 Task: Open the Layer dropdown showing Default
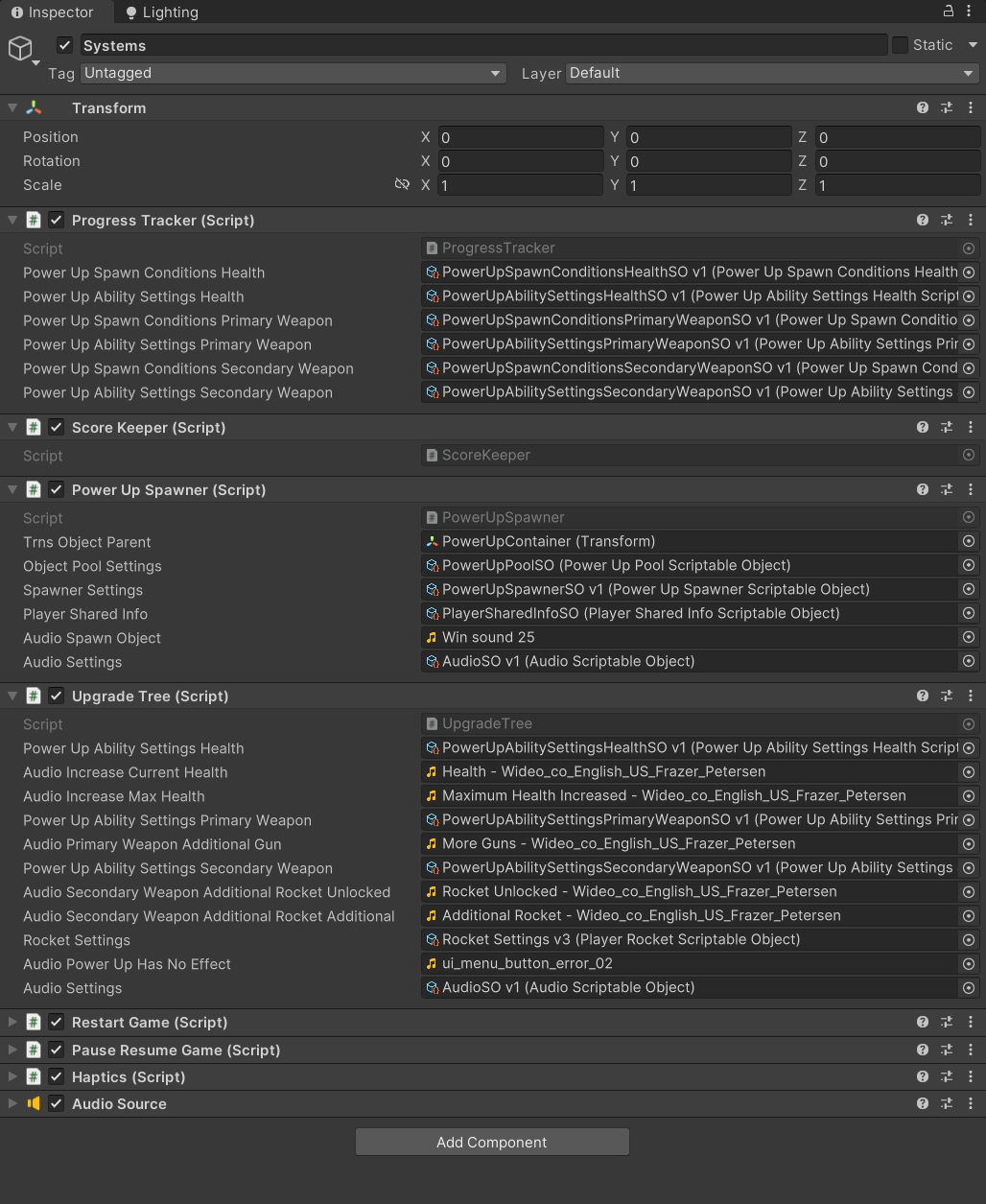771,73
